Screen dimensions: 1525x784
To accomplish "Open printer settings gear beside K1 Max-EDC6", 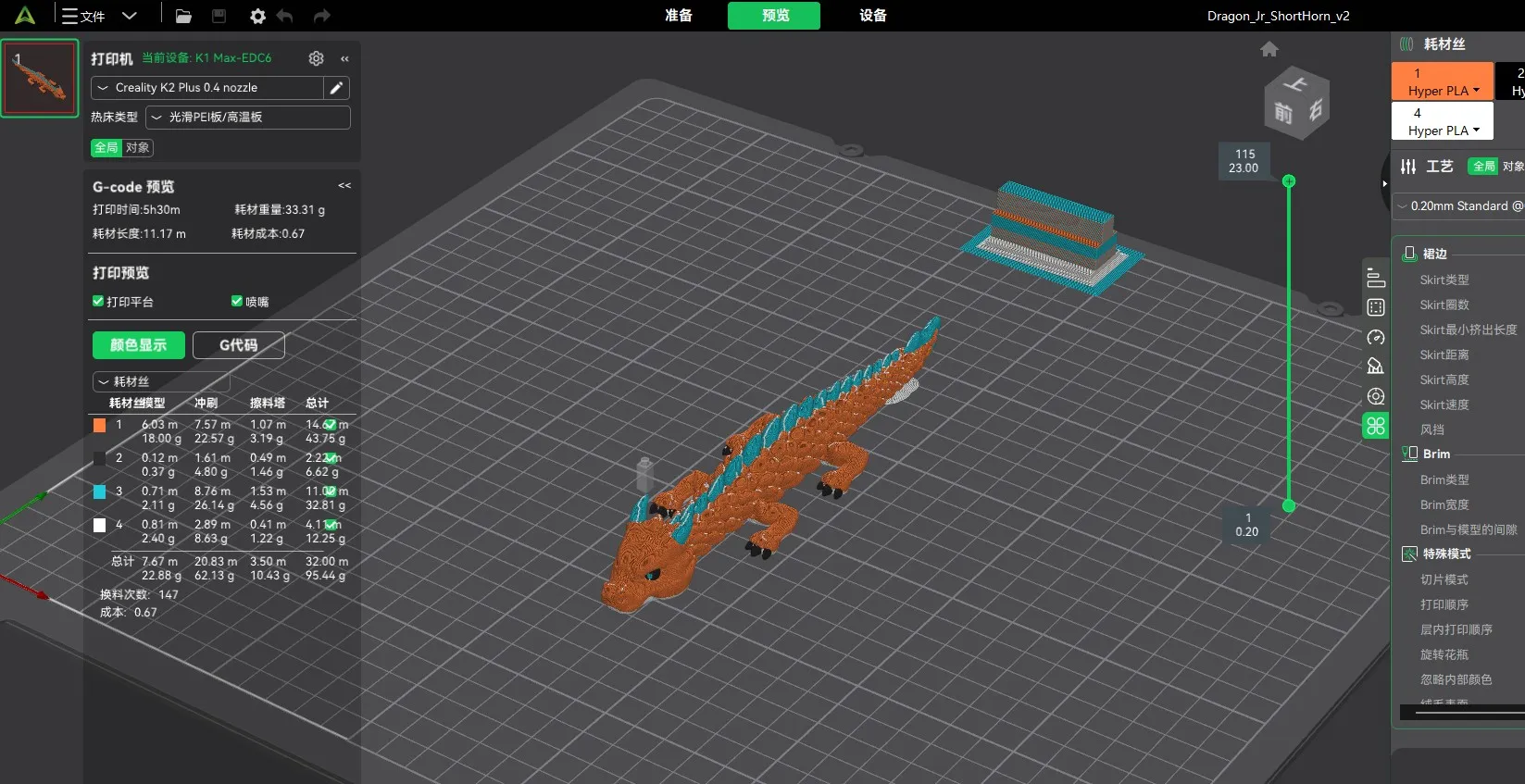I will click(317, 58).
